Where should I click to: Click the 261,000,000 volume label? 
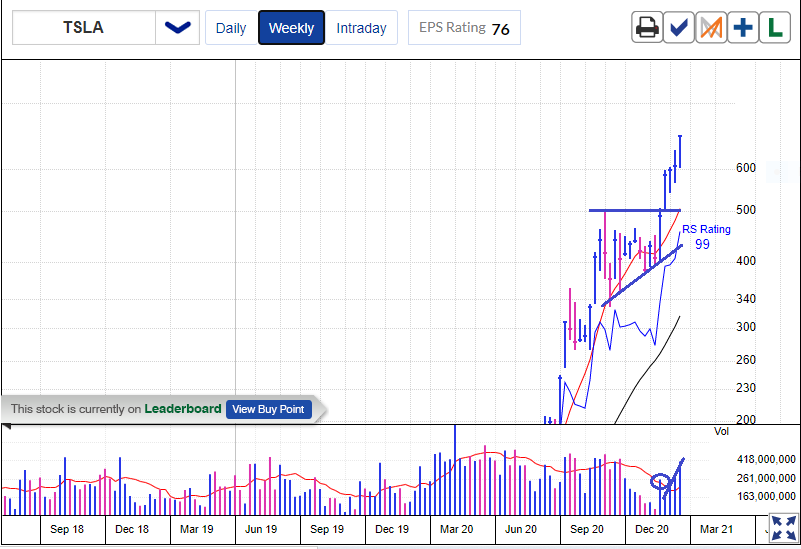[766, 478]
